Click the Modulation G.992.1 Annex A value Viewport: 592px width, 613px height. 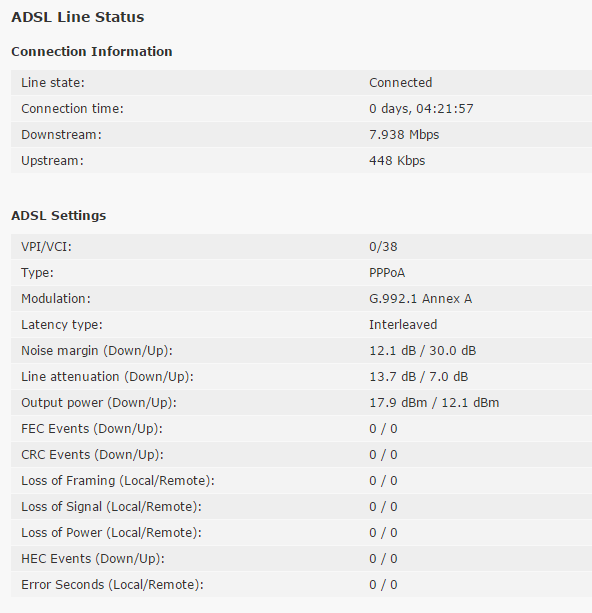[420, 299]
